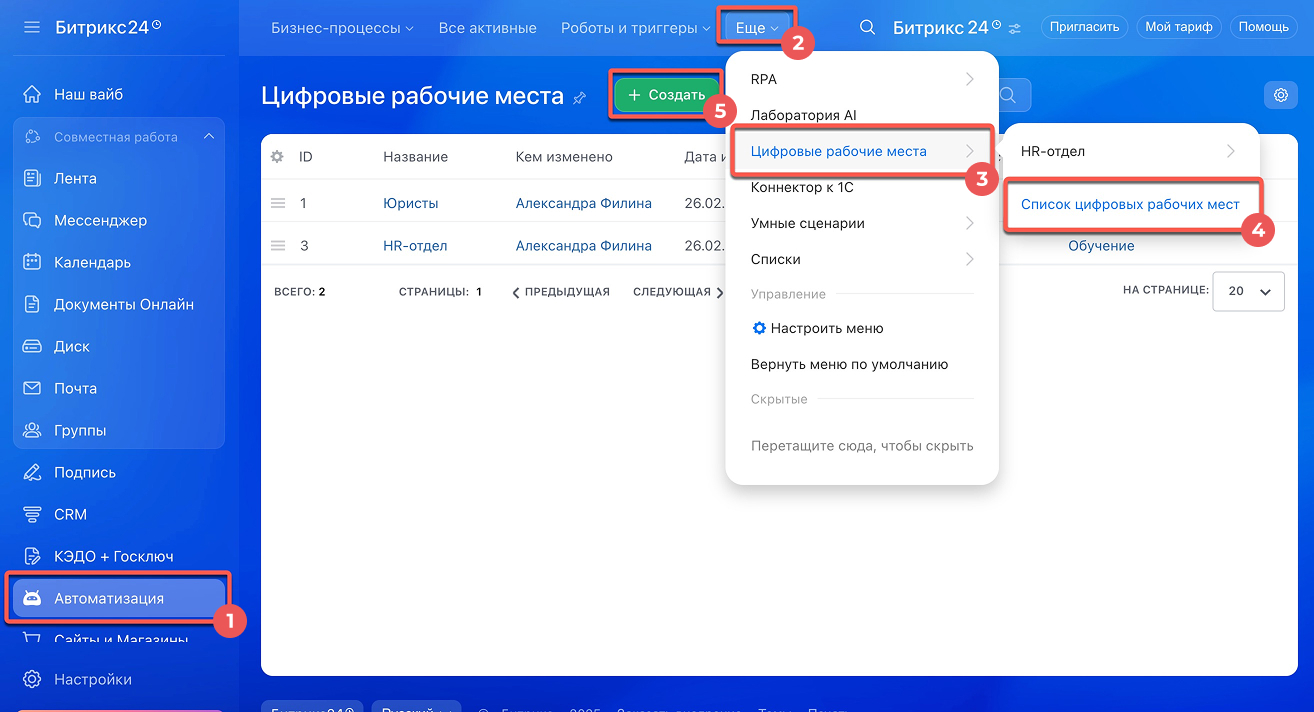Click the green Создать button
The width and height of the screenshot is (1314, 712).
(666, 95)
